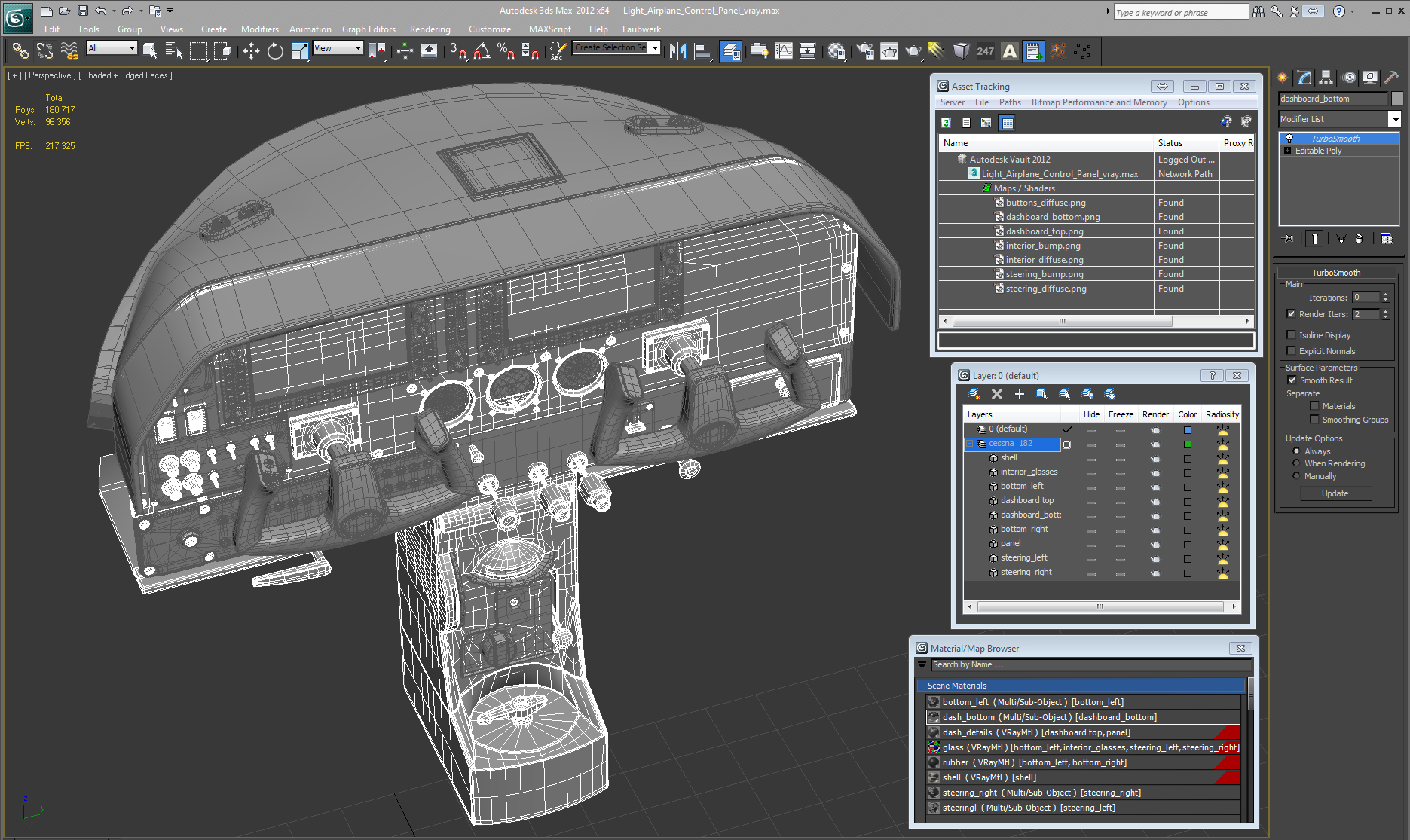The height and width of the screenshot is (840, 1410).
Task: Toggle Pin Stack icon under modifier list
Action: (1289, 238)
